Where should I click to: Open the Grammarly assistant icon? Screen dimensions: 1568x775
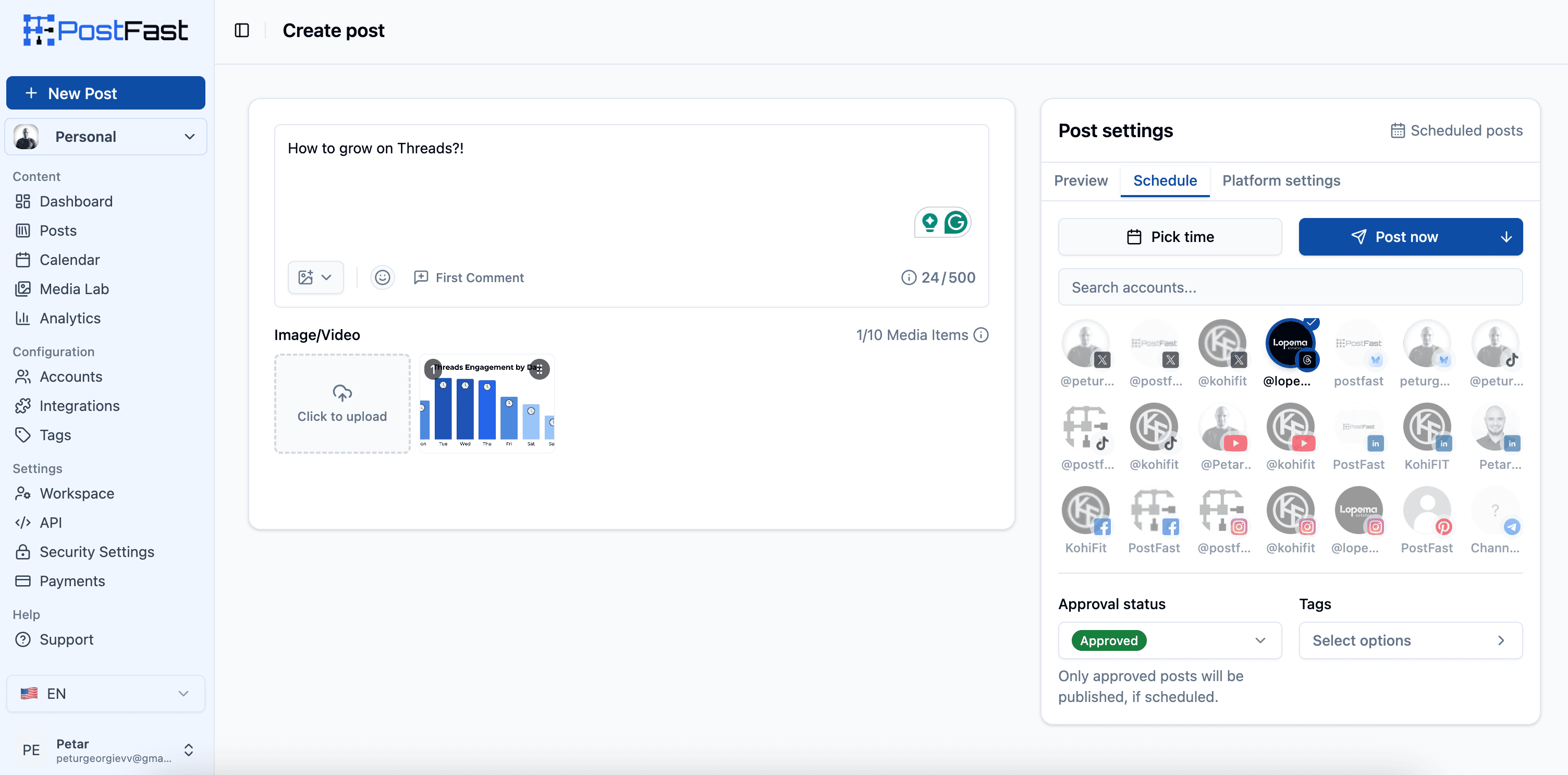[x=956, y=222]
